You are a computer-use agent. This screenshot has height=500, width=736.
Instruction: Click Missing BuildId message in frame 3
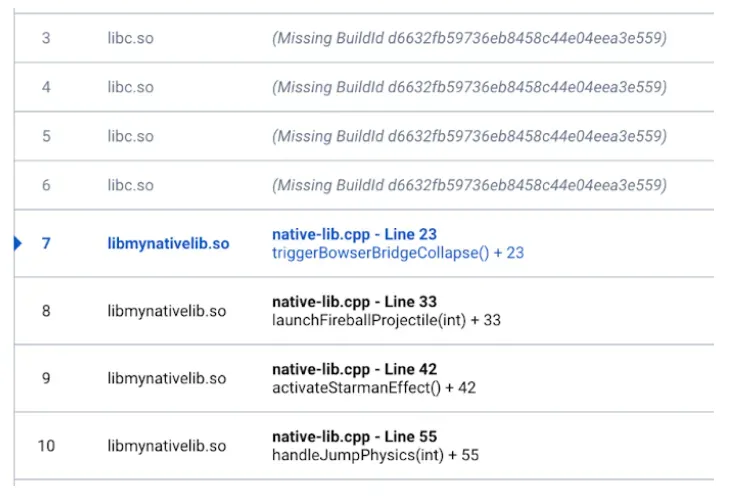(469, 38)
